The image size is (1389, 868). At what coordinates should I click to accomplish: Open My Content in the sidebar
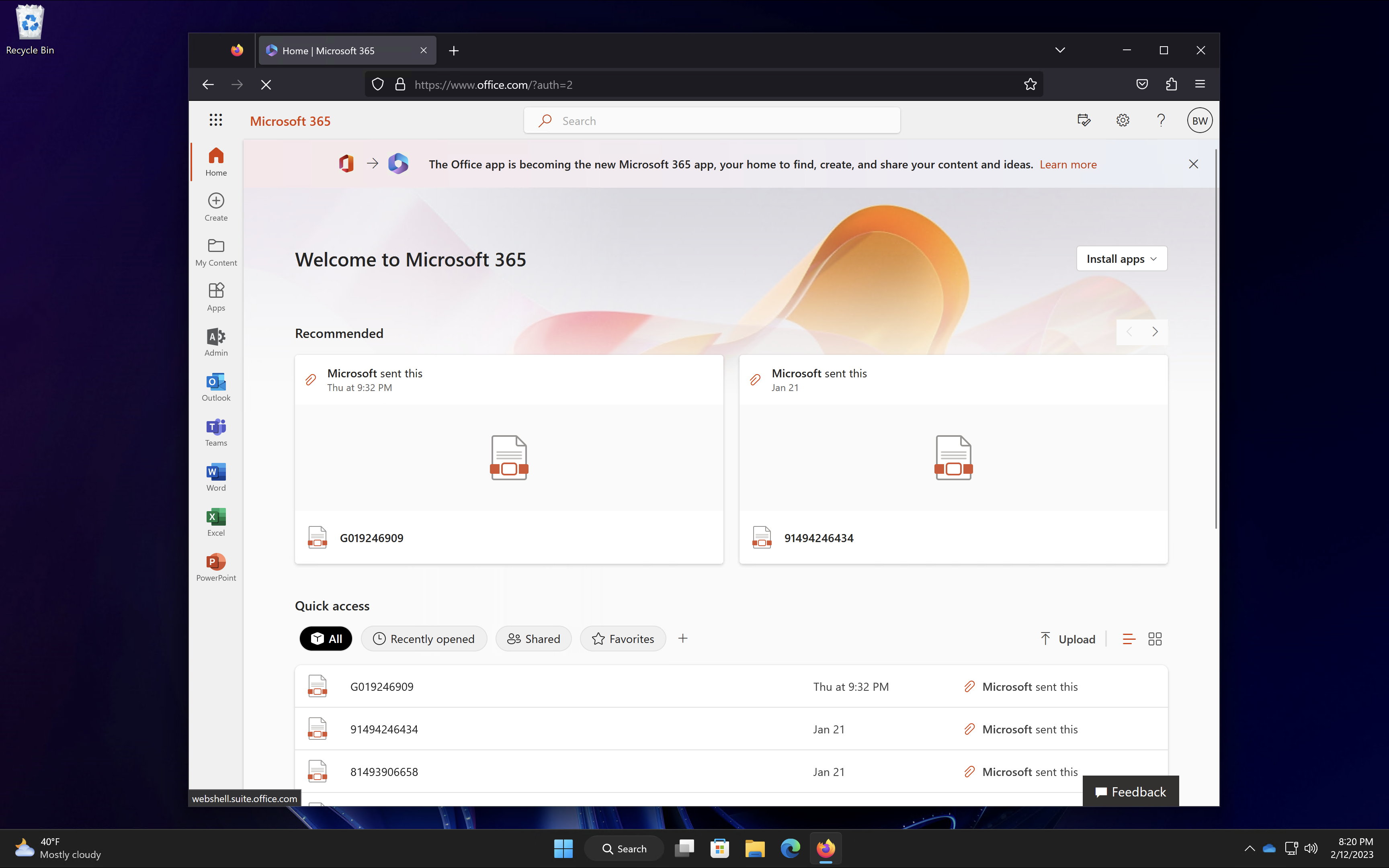pyautogui.click(x=216, y=252)
